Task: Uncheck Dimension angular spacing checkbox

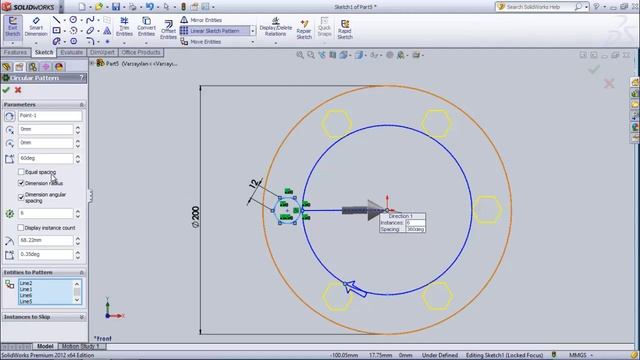Action: click(x=21, y=197)
